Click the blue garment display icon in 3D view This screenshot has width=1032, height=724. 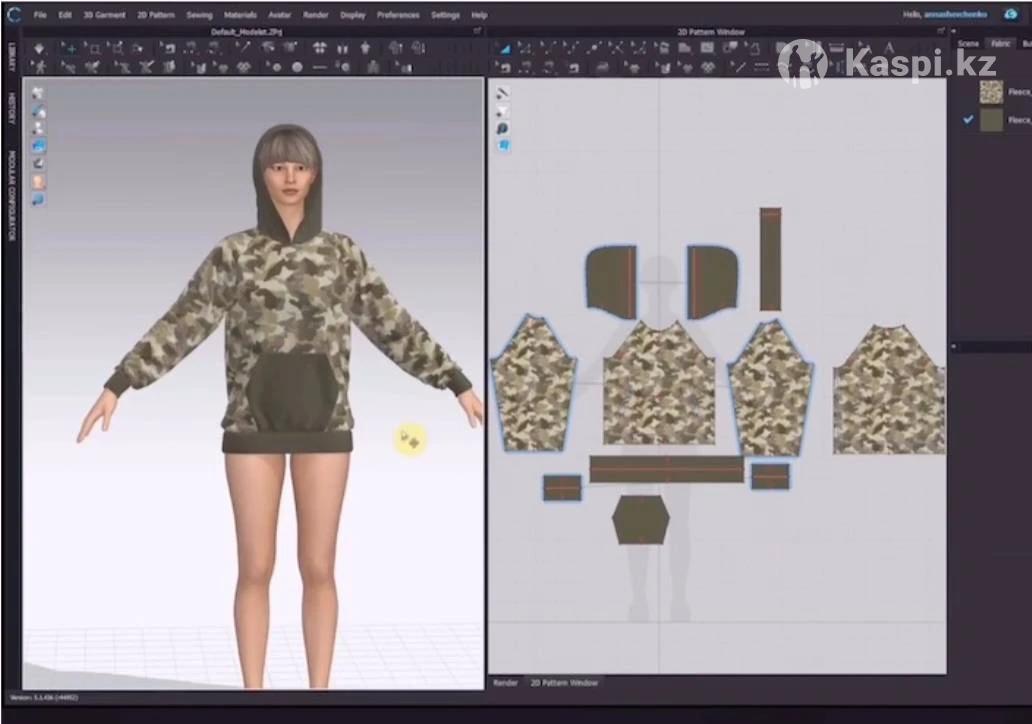[39, 145]
